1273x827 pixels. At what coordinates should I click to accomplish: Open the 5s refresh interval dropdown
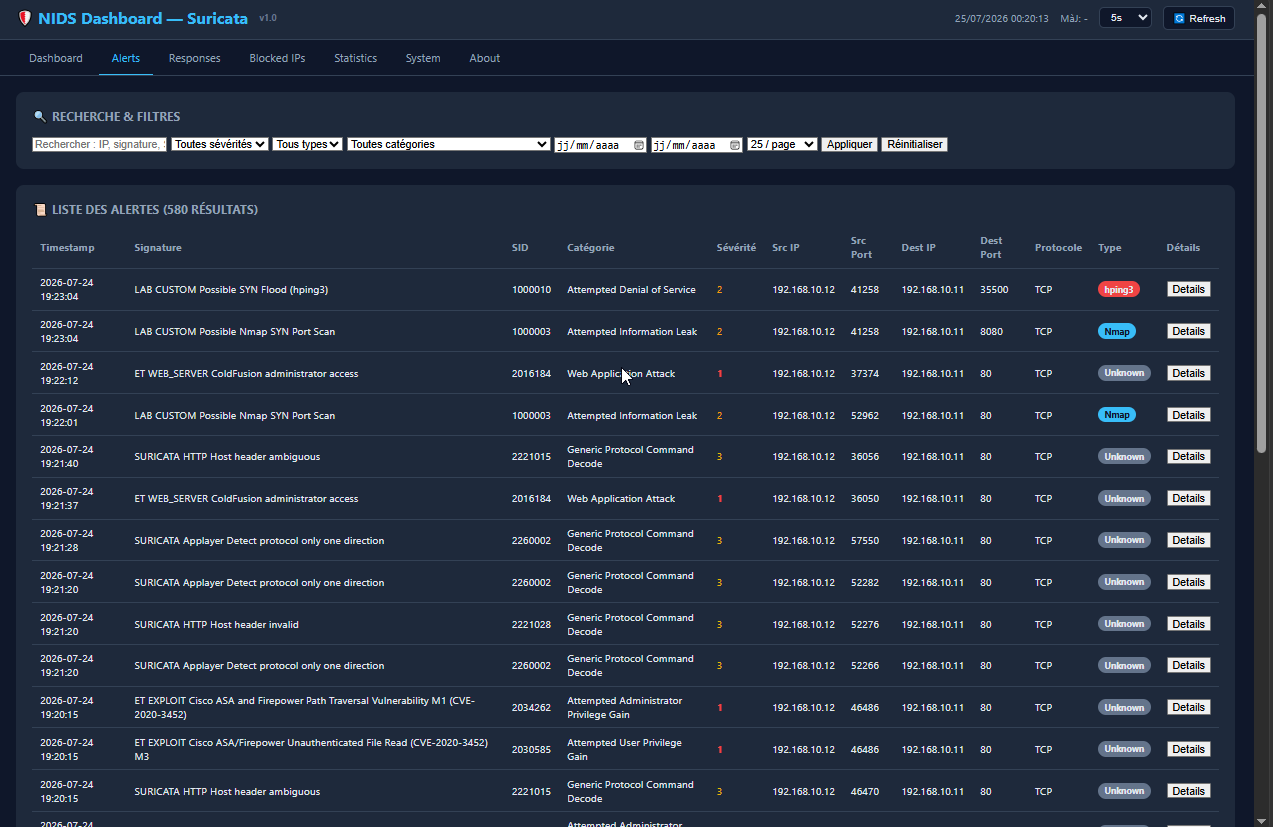(x=1125, y=18)
